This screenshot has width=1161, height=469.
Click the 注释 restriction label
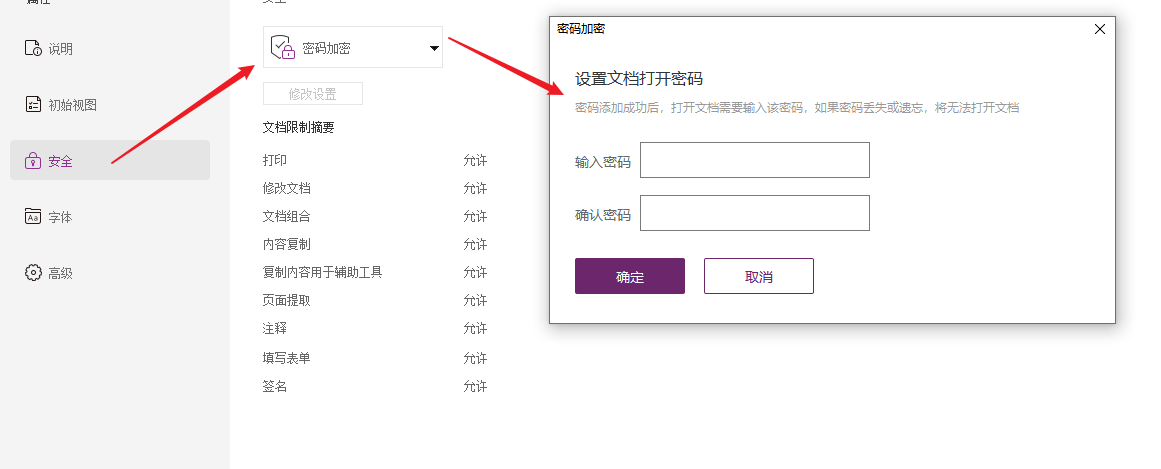(x=275, y=327)
